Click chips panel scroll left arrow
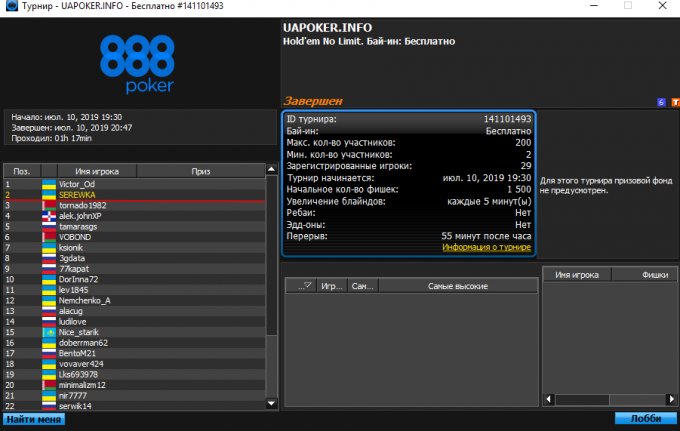 point(549,399)
